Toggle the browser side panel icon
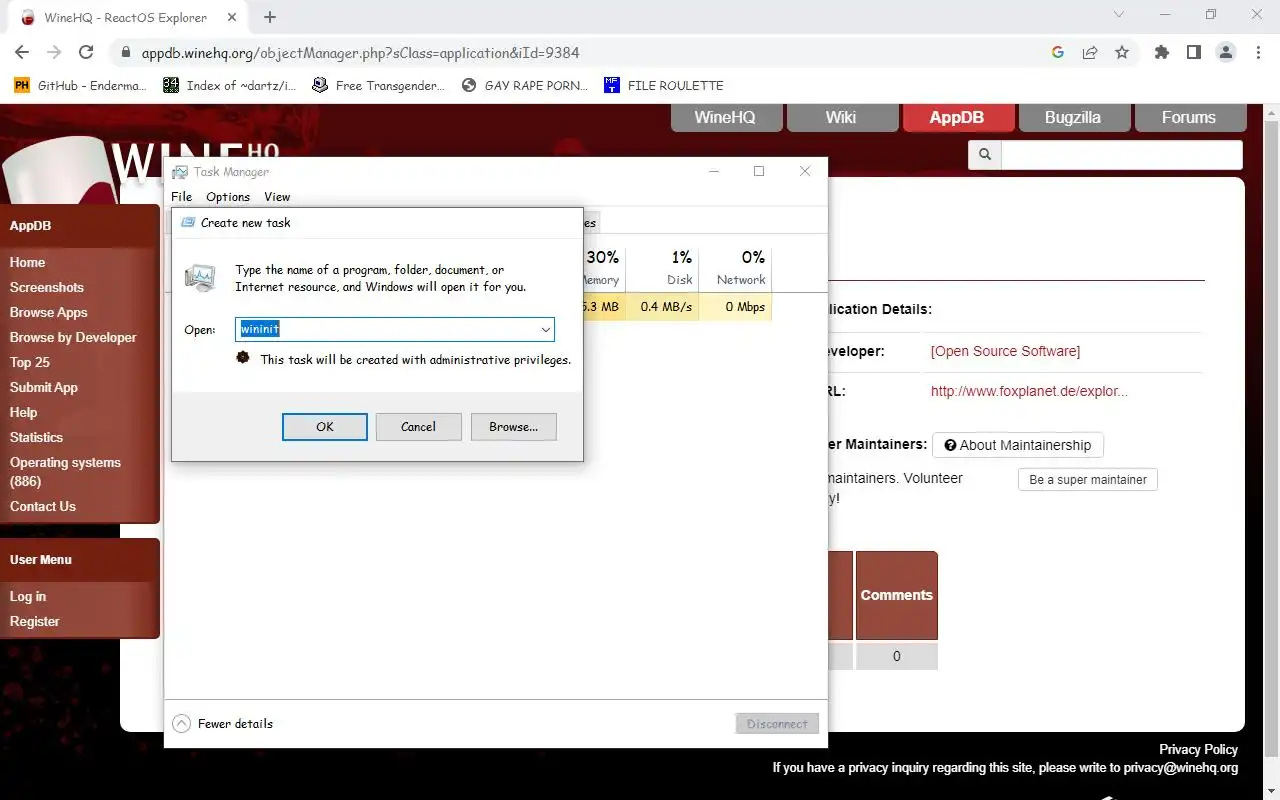The image size is (1280, 800). pyautogui.click(x=1193, y=52)
